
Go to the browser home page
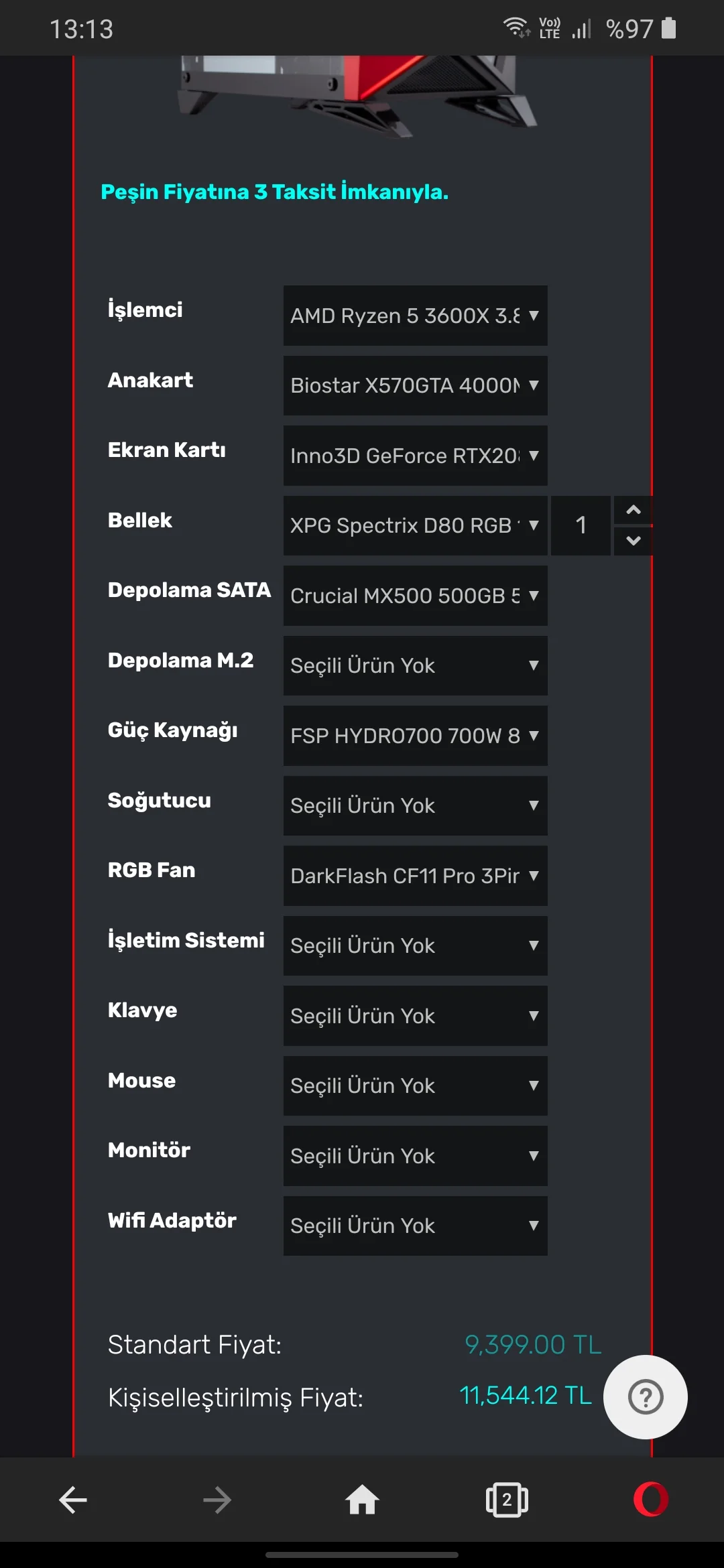coord(362,1500)
